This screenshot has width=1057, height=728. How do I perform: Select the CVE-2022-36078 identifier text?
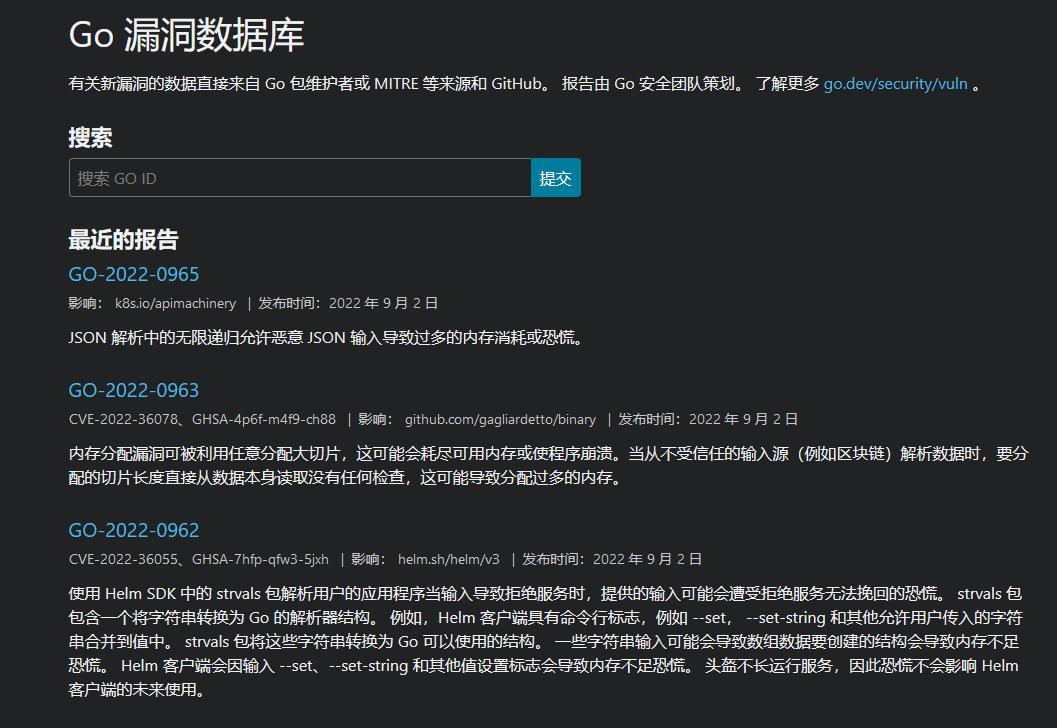(x=124, y=419)
